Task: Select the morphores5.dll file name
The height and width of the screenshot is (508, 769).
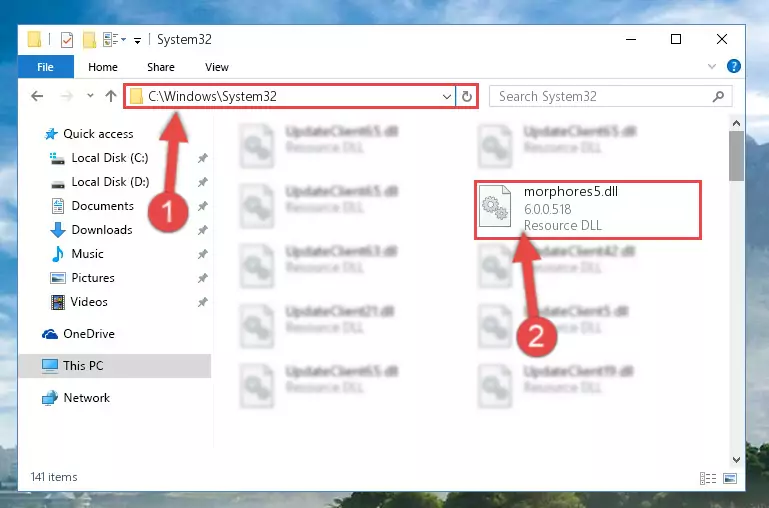Action: 571,192
